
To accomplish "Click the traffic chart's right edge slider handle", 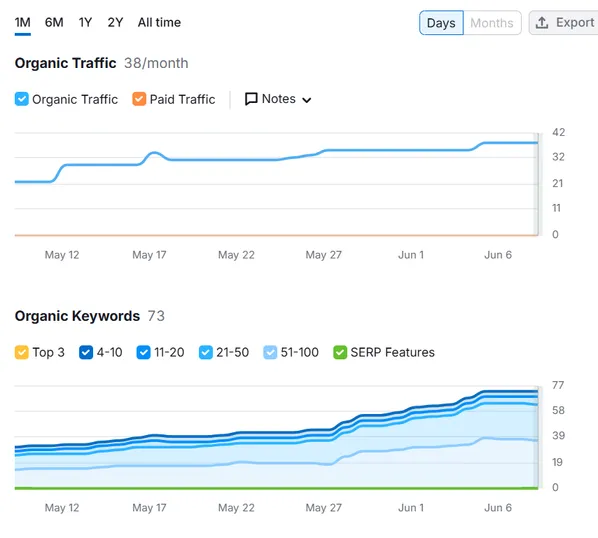I will (x=539, y=184).
